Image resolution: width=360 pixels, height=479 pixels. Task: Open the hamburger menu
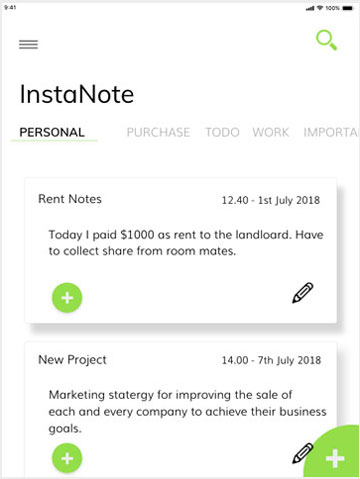[28, 44]
